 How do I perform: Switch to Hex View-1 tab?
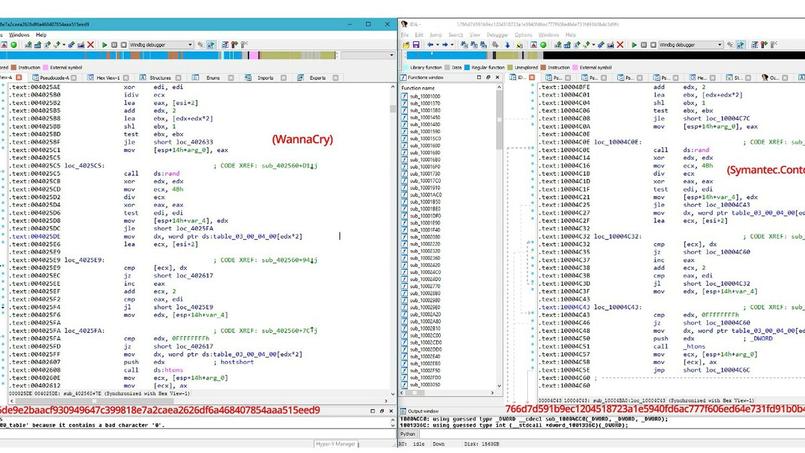[x=108, y=78]
